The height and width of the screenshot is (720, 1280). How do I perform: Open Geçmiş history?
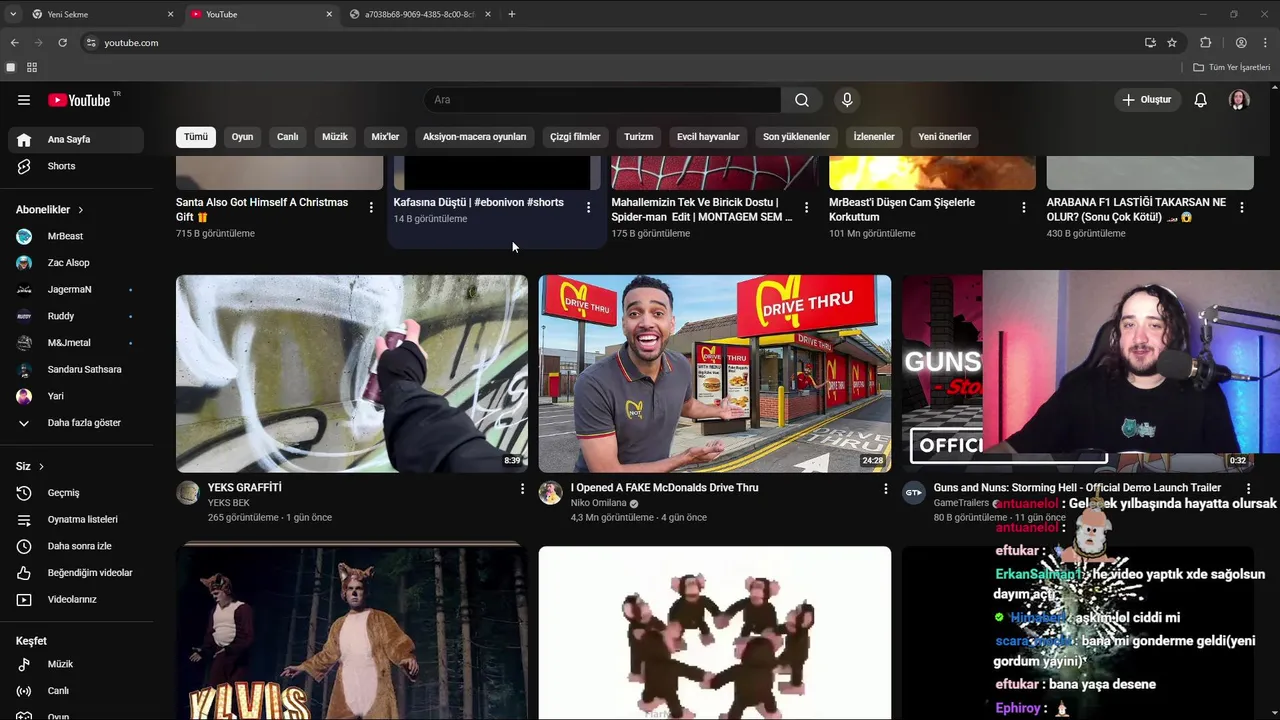[76, 493]
